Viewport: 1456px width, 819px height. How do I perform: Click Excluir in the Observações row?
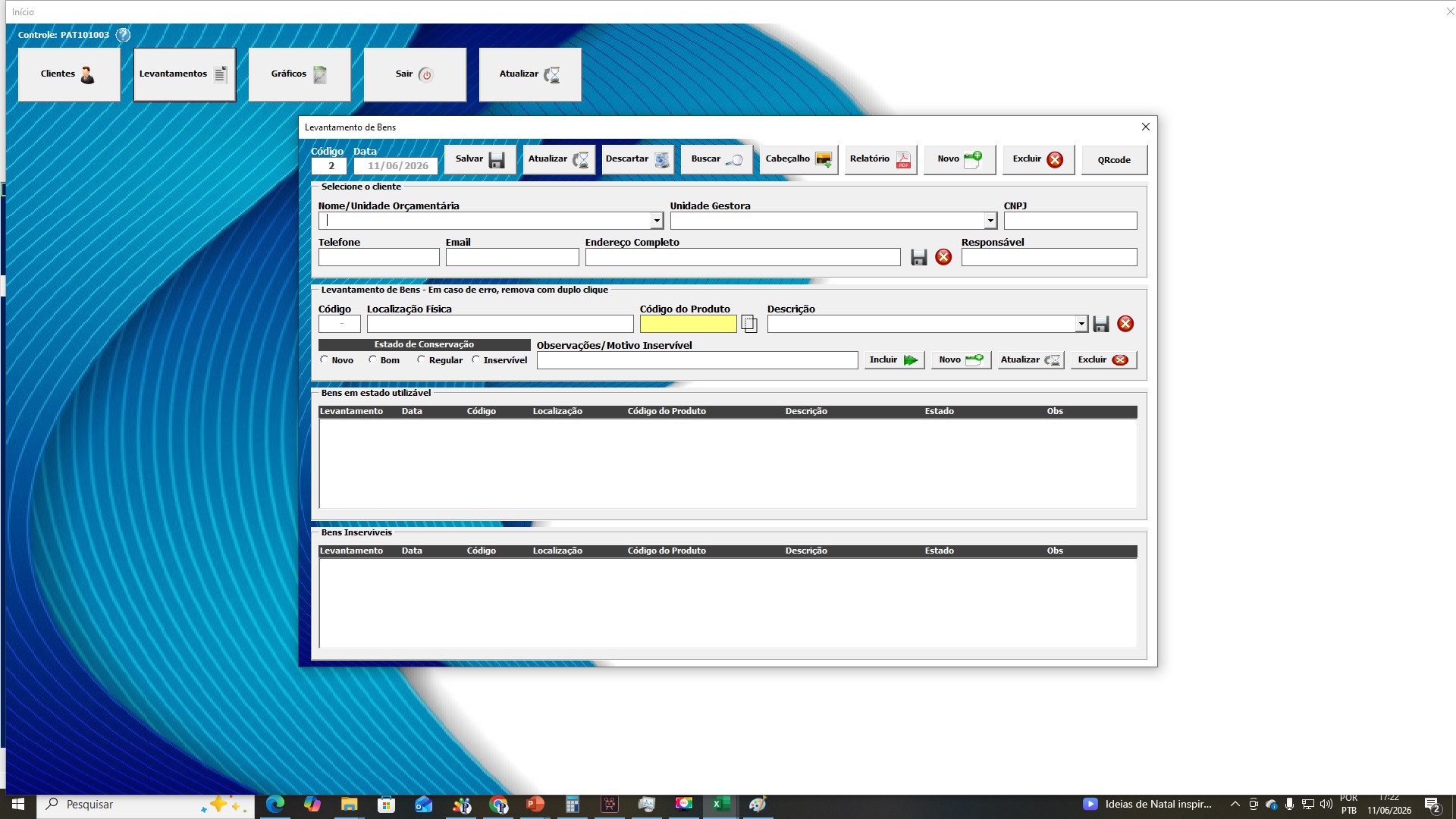[1103, 360]
